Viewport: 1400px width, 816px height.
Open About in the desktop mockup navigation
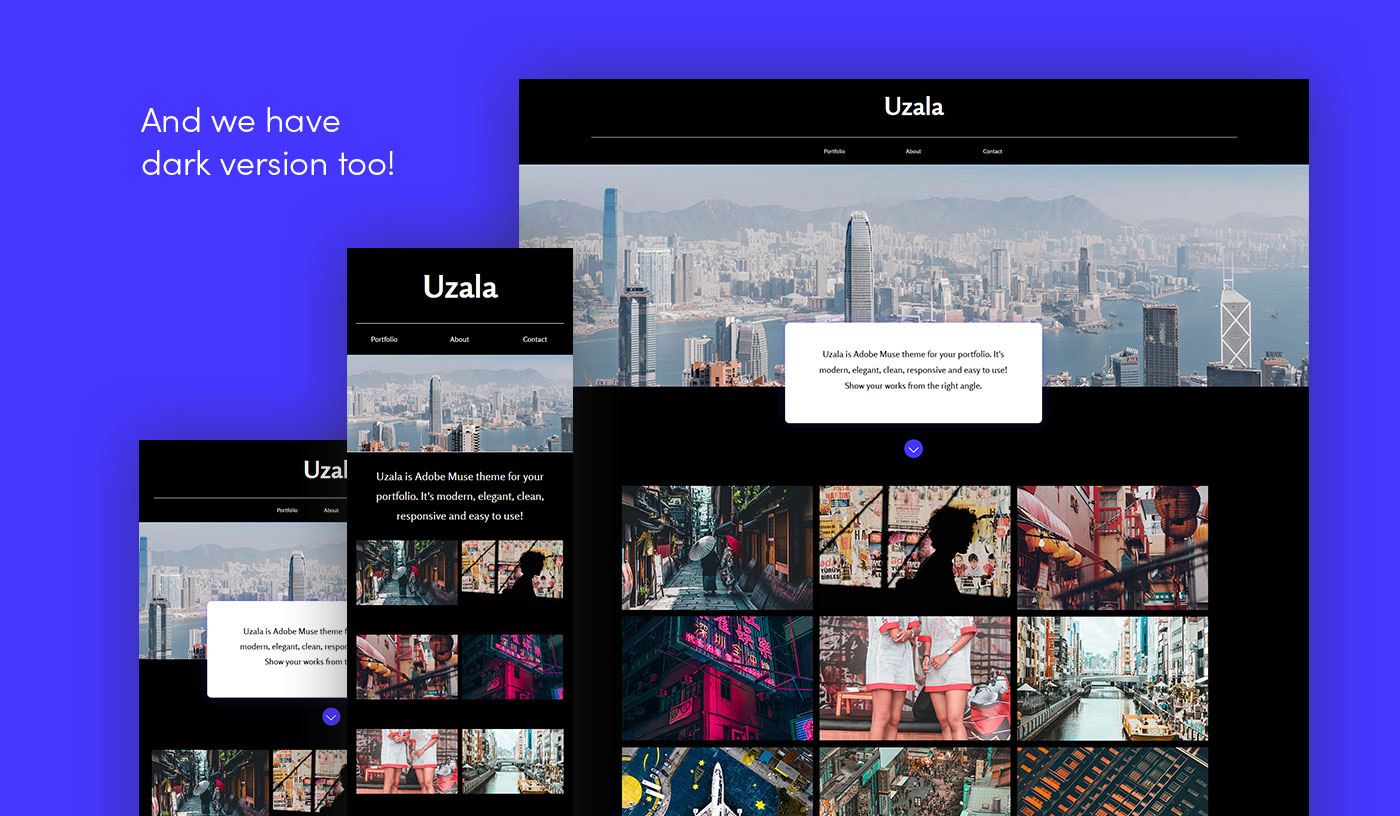click(x=913, y=151)
